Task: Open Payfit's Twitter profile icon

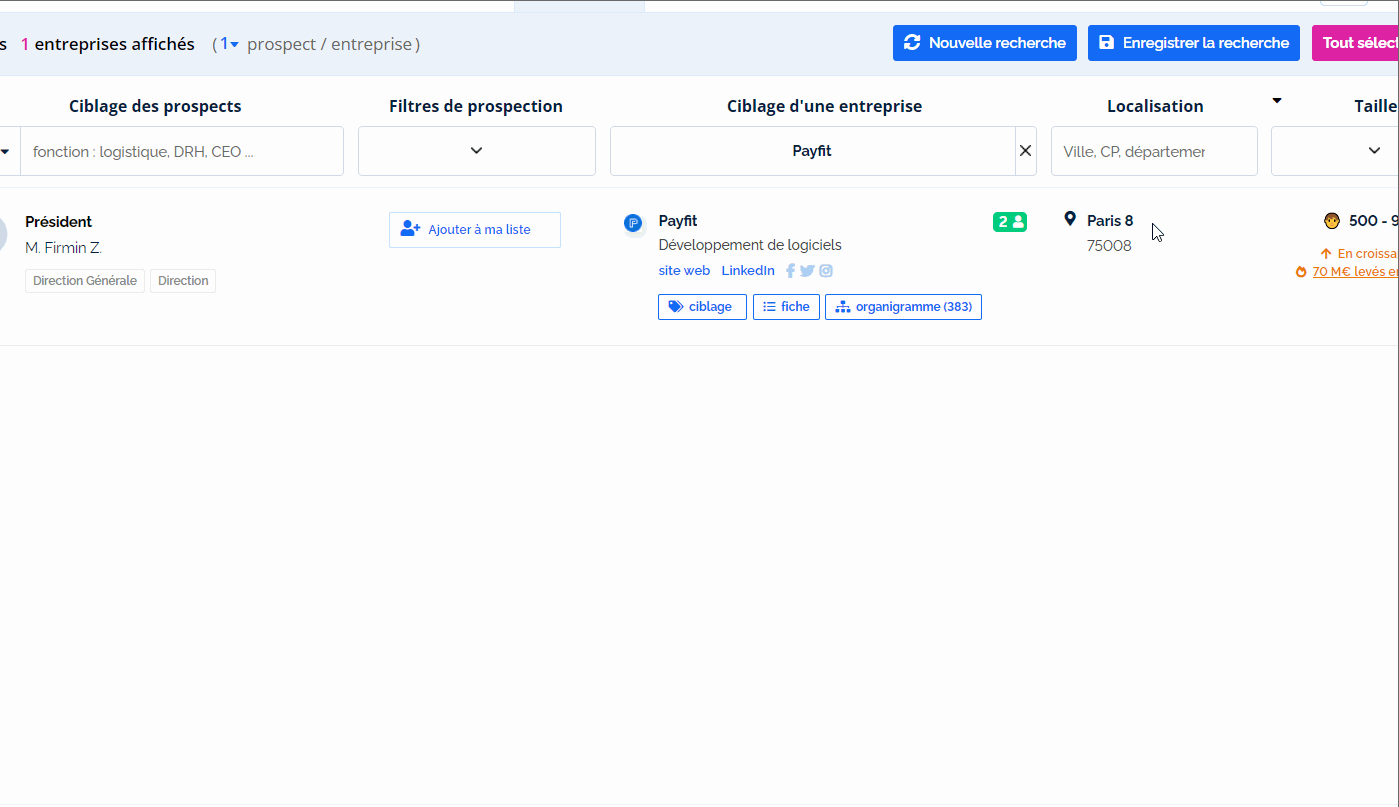Action: [x=807, y=271]
